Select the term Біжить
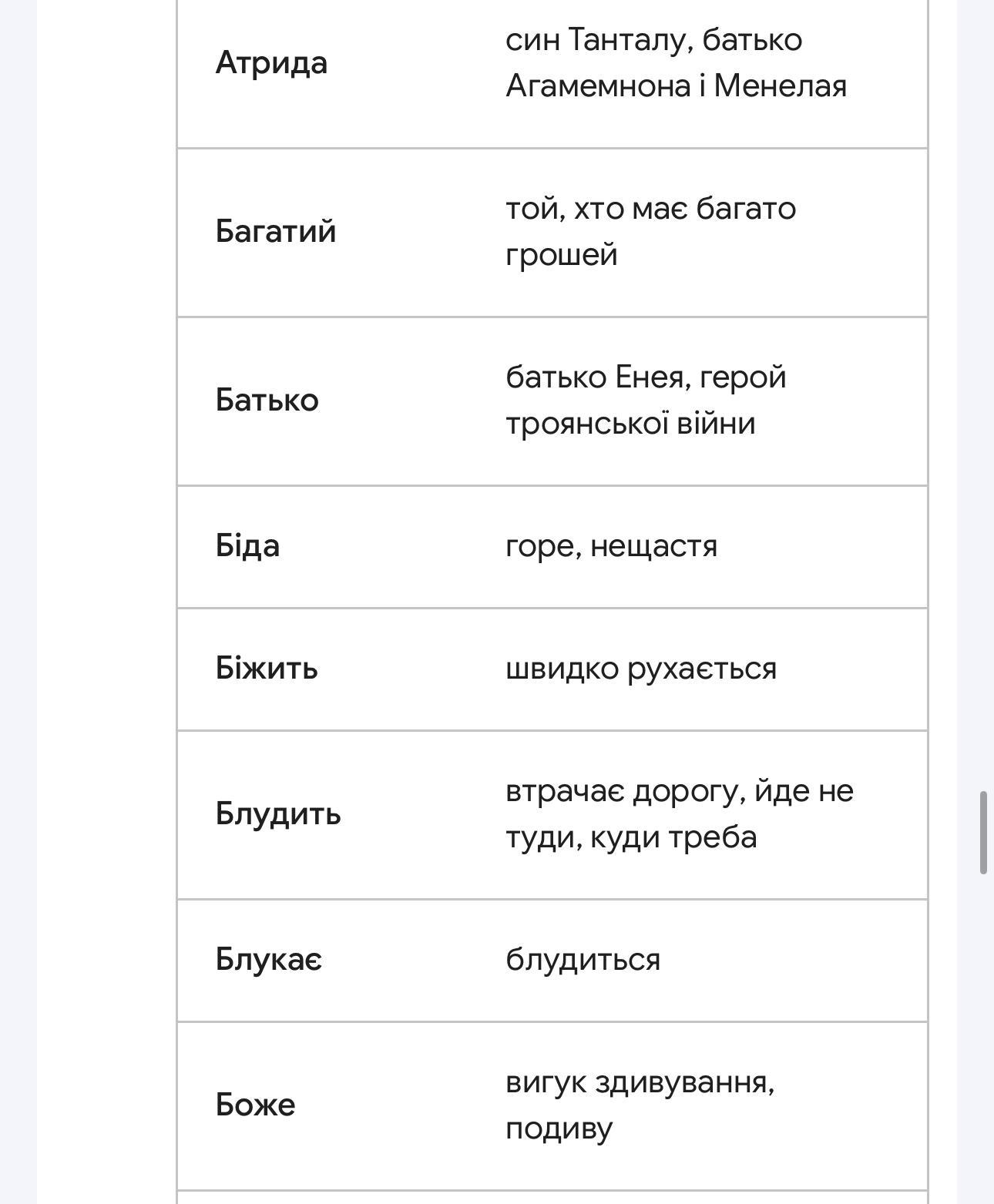The height and width of the screenshot is (1204, 994). pos(266,668)
